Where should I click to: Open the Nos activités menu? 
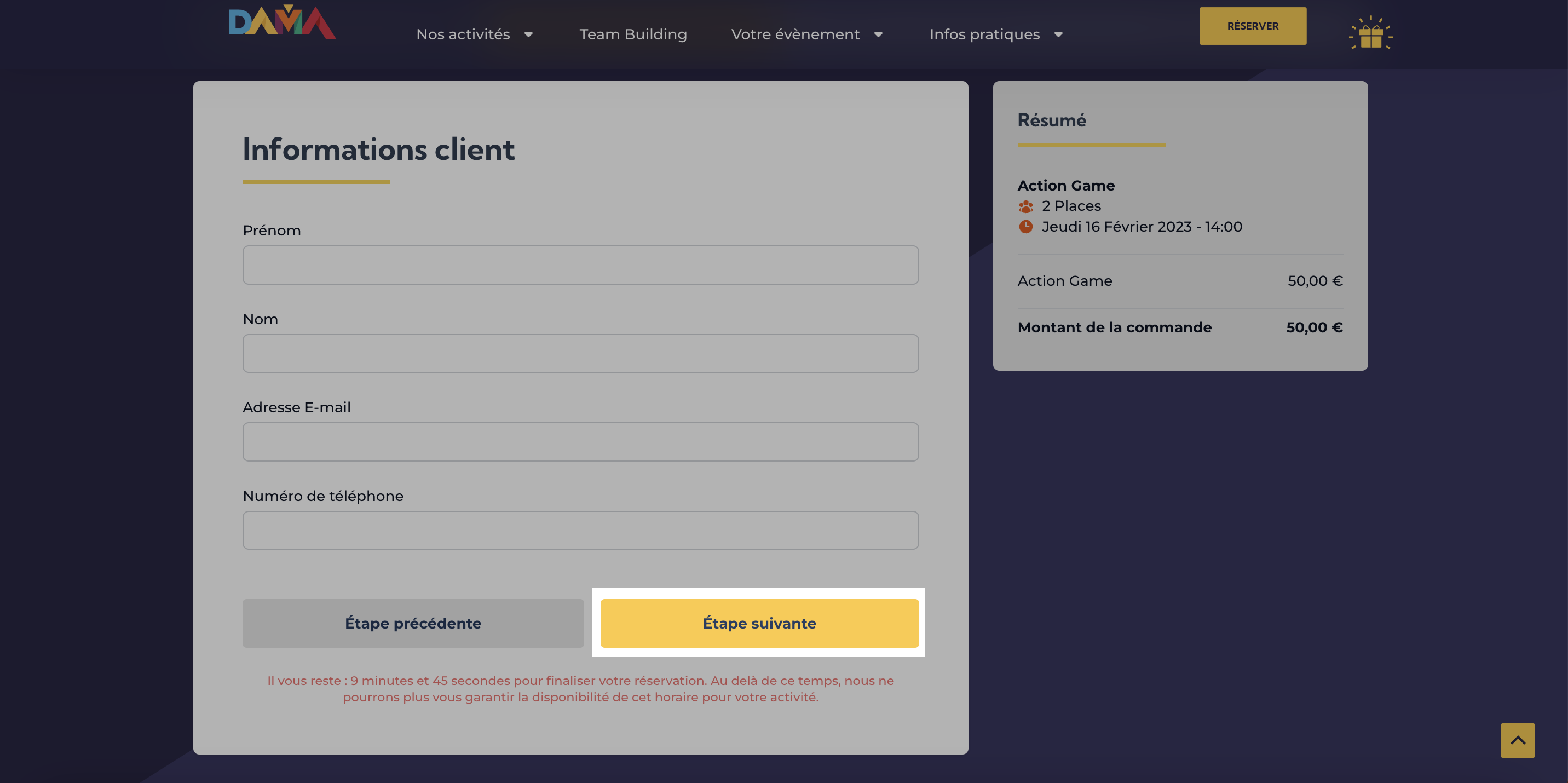(463, 34)
